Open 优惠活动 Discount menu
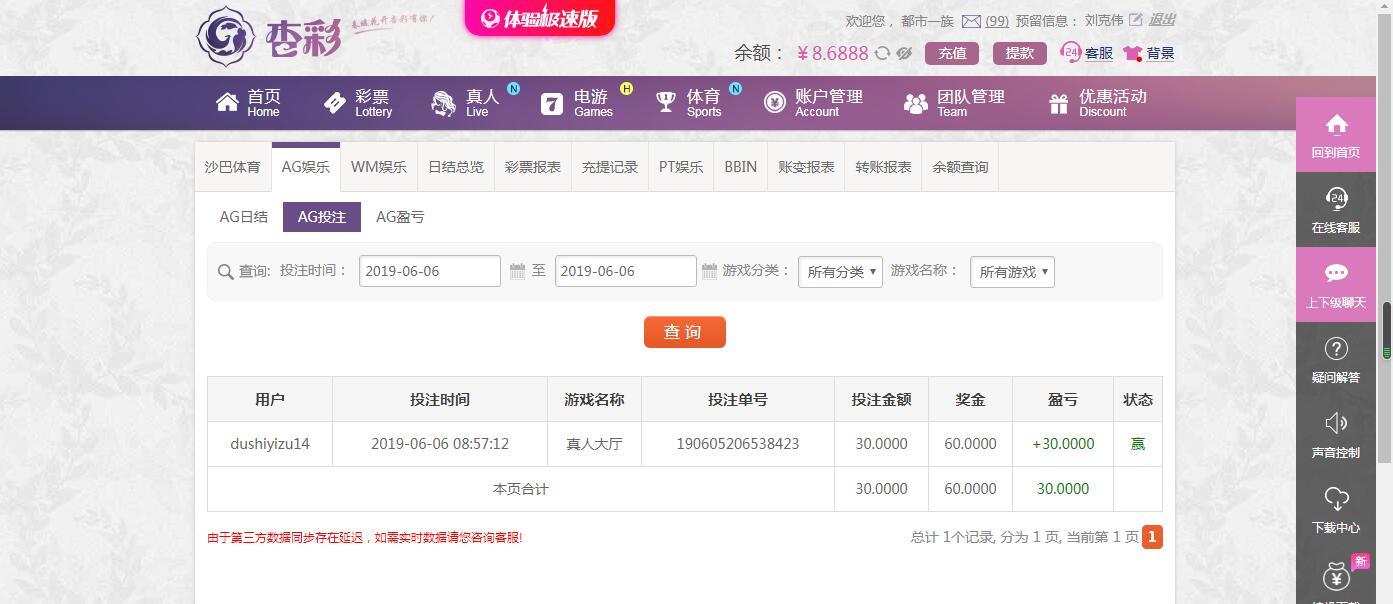Image resolution: width=1393 pixels, height=604 pixels. (x=1098, y=103)
